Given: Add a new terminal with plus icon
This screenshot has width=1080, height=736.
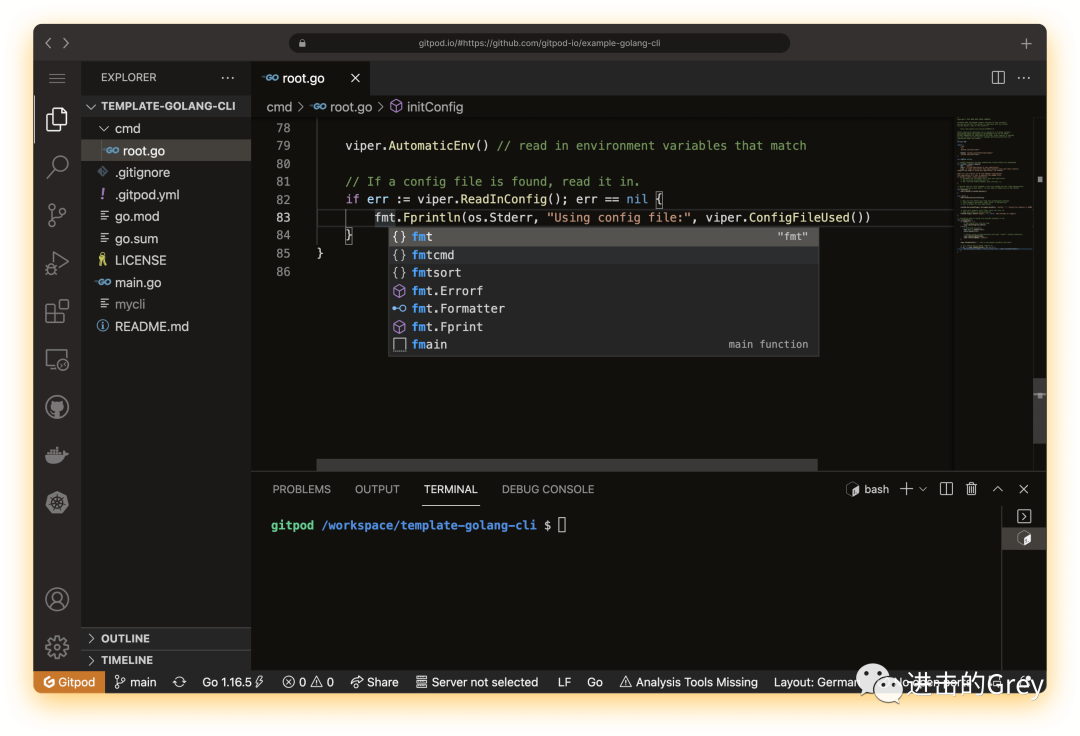Looking at the screenshot, I should (906, 489).
